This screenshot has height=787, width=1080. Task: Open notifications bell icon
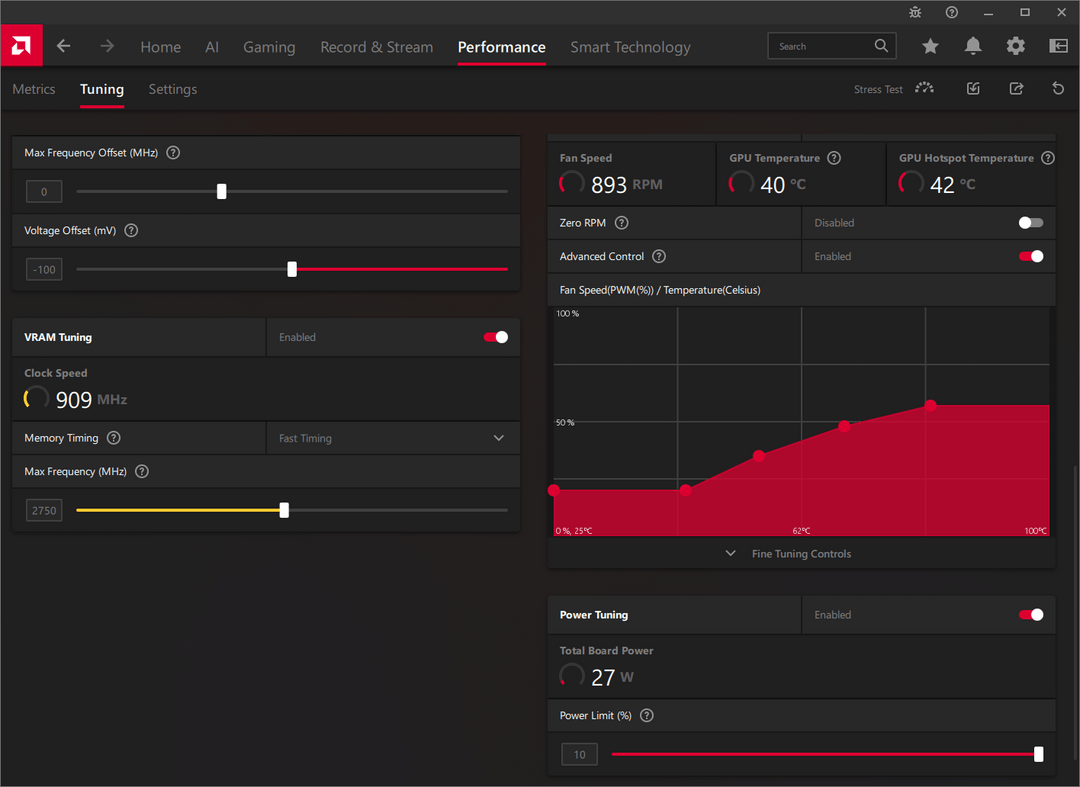973,46
